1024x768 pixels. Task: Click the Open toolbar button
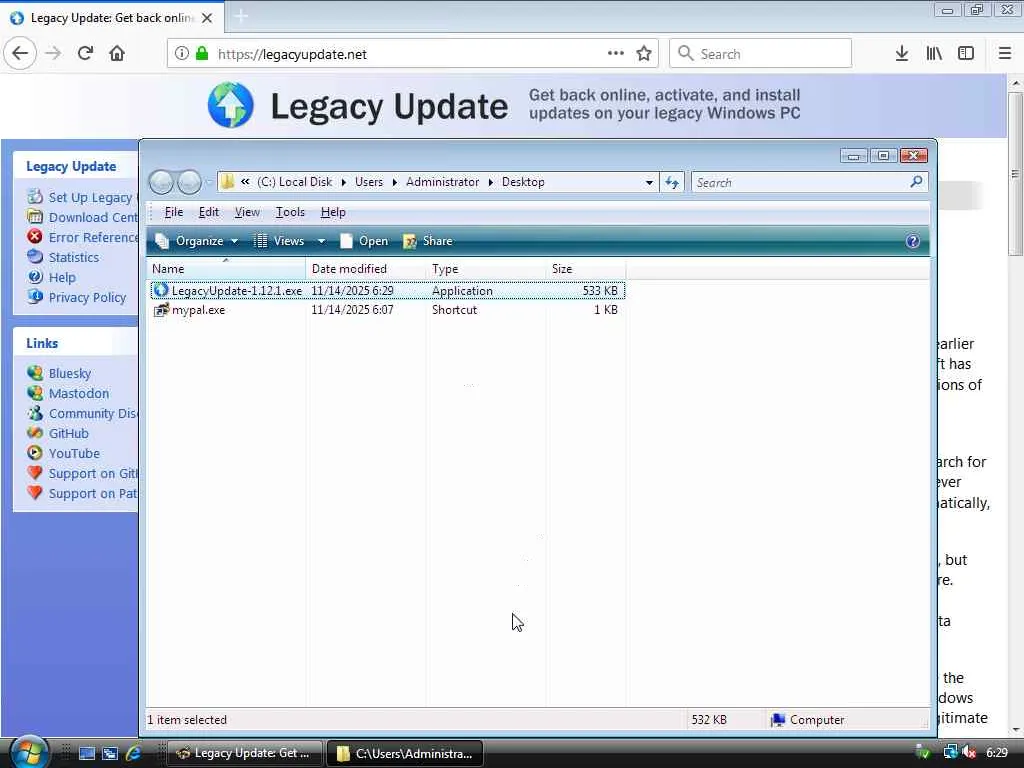click(x=364, y=241)
